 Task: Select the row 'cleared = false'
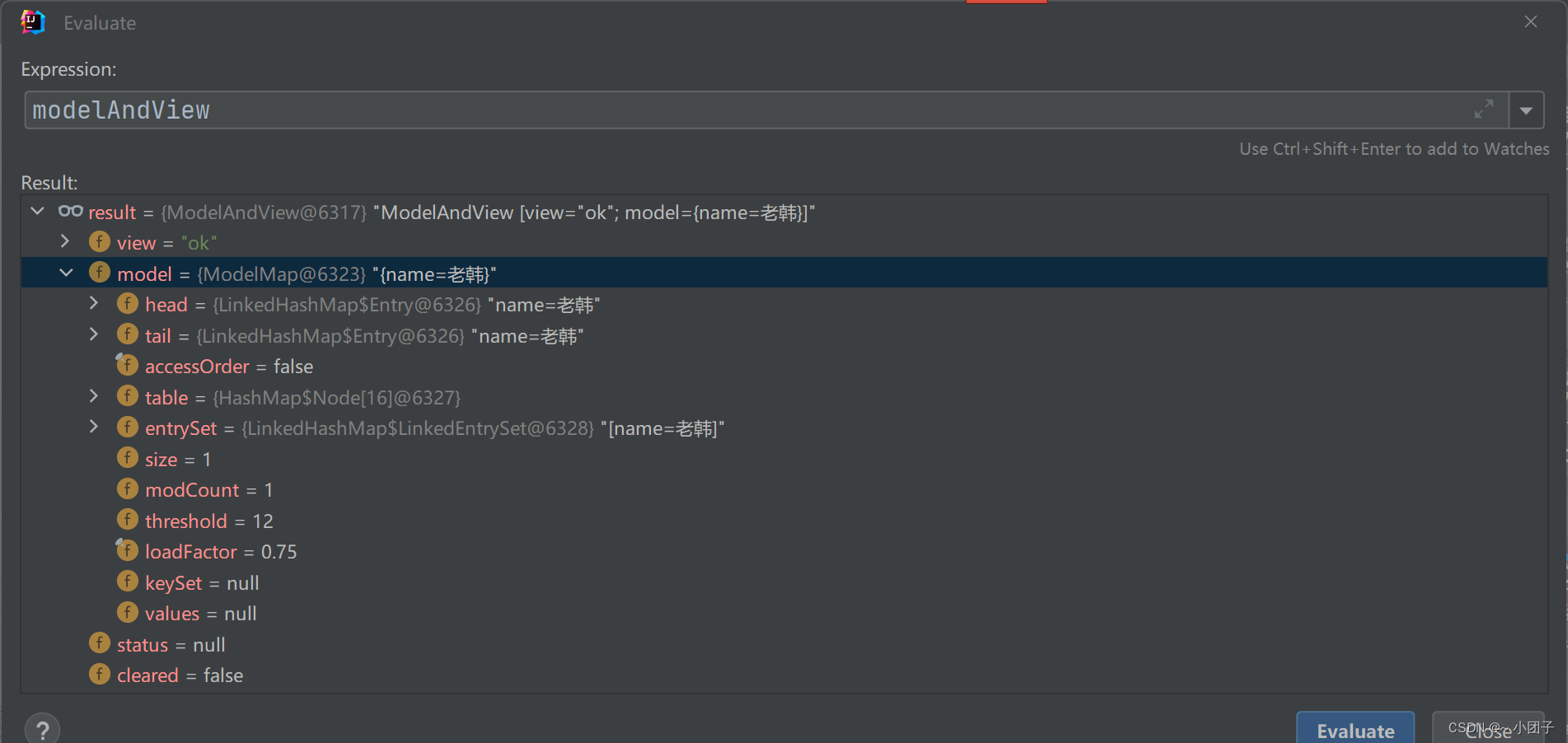784,675
